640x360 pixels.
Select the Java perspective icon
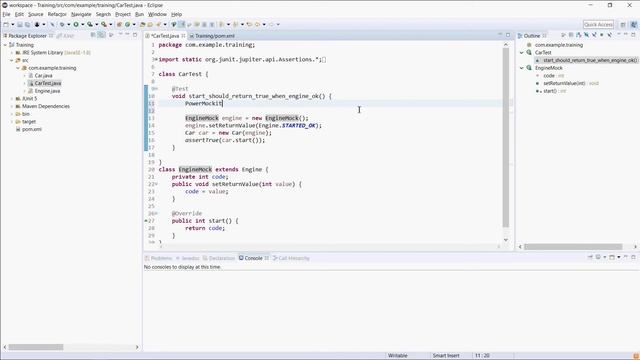pyautogui.click(x=633, y=24)
